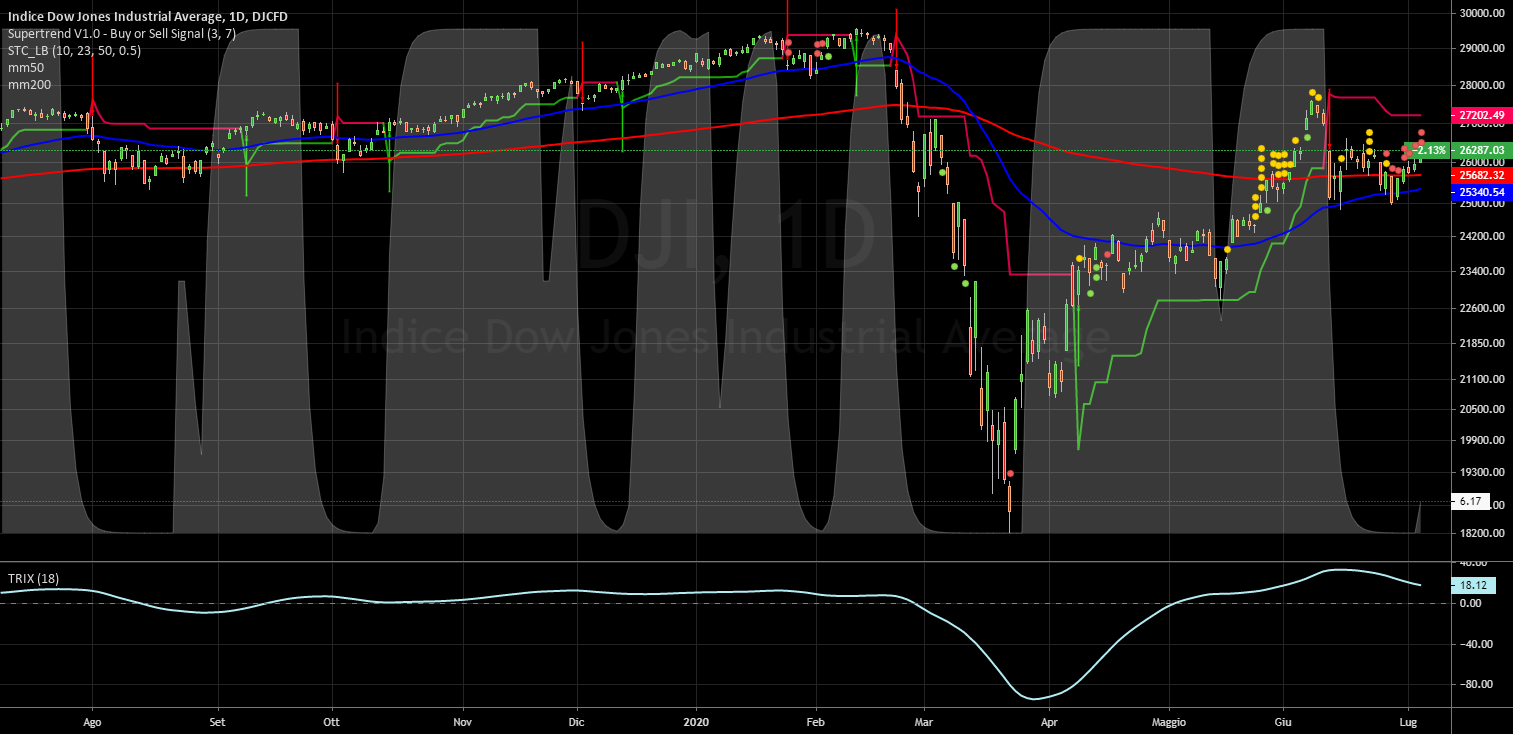Click the 25340.54 blue price tag
This screenshot has width=1513, height=734.
click(x=1481, y=191)
